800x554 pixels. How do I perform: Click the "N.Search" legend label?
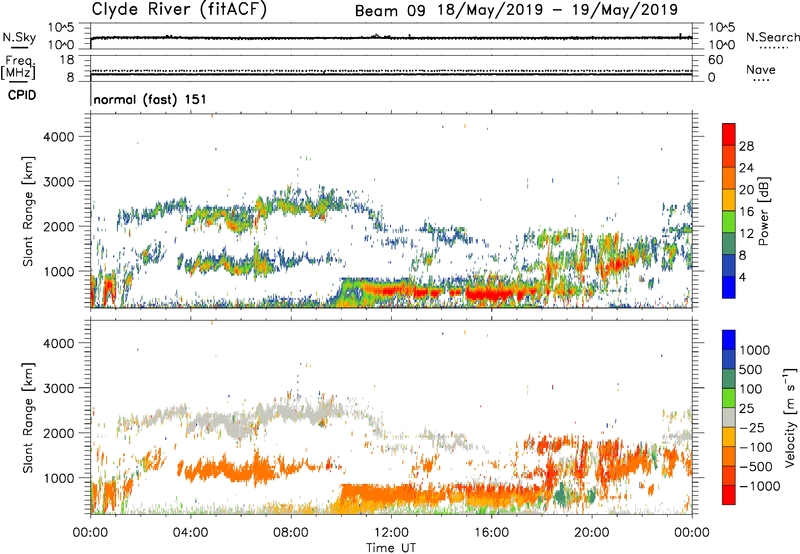(x=773, y=37)
